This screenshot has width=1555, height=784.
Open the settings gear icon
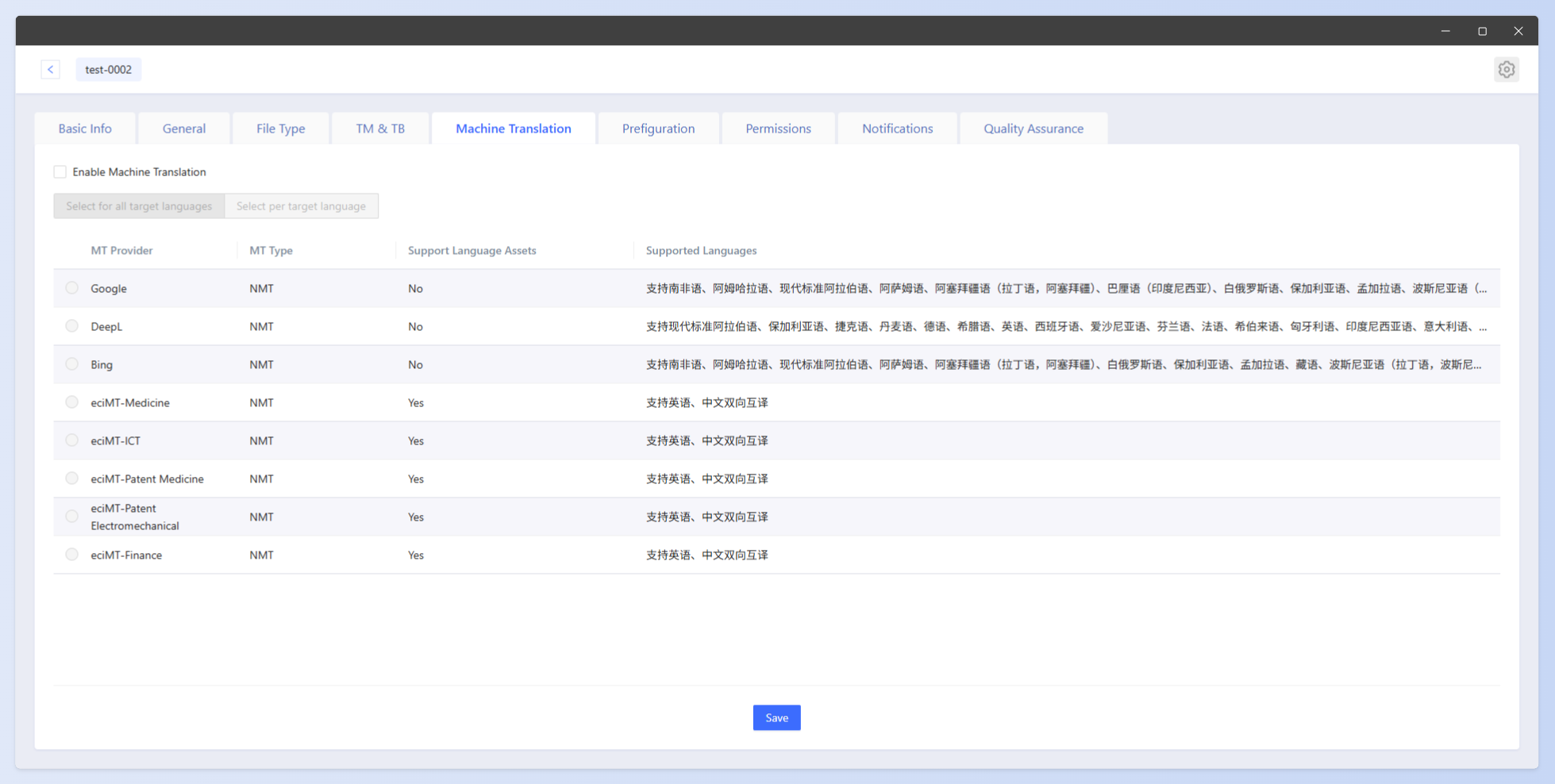click(x=1506, y=69)
